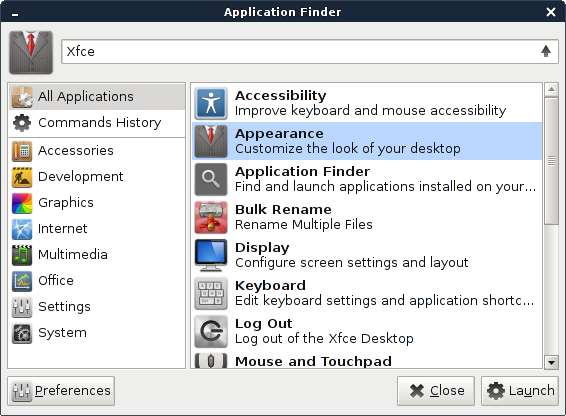The image size is (566, 416).
Task: Open the Preferences dialog
Action: (x=61, y=391)
